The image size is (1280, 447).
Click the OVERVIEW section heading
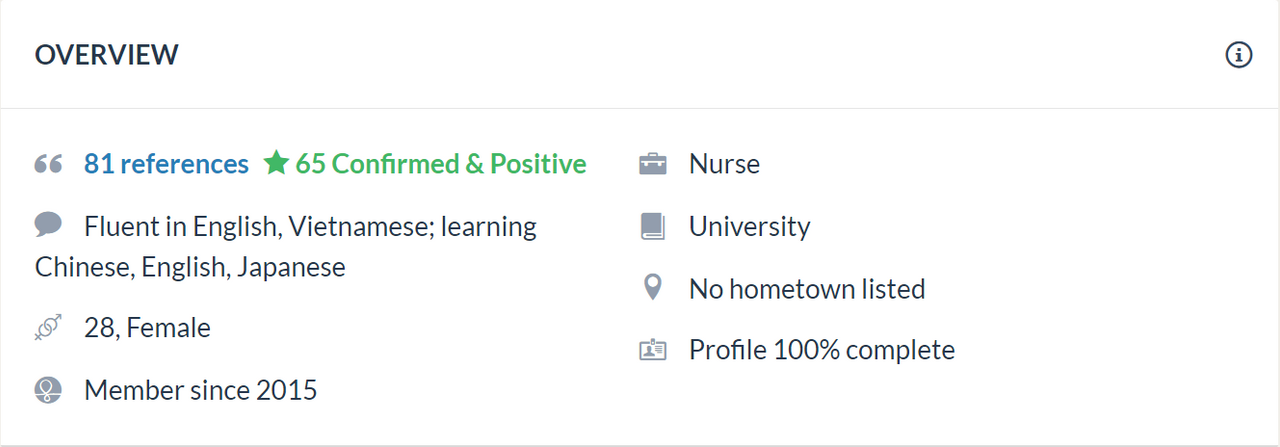click(107, 55)
